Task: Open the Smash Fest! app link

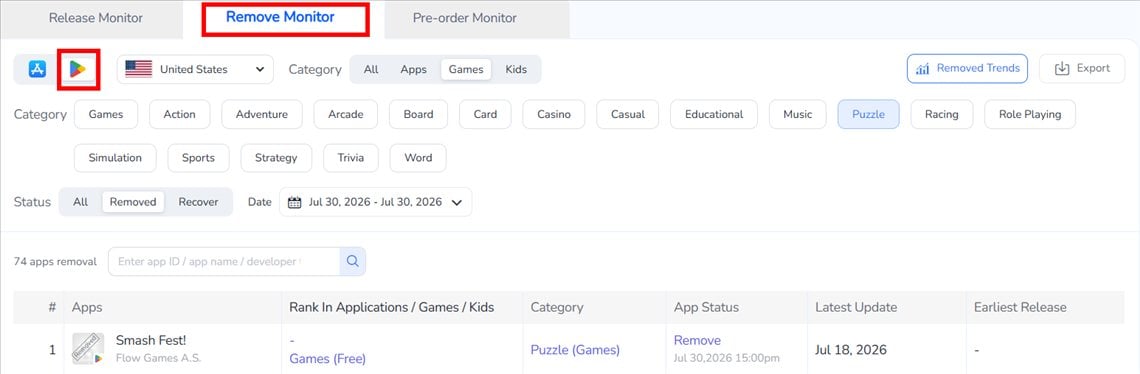Action: [x=151, y=340]
